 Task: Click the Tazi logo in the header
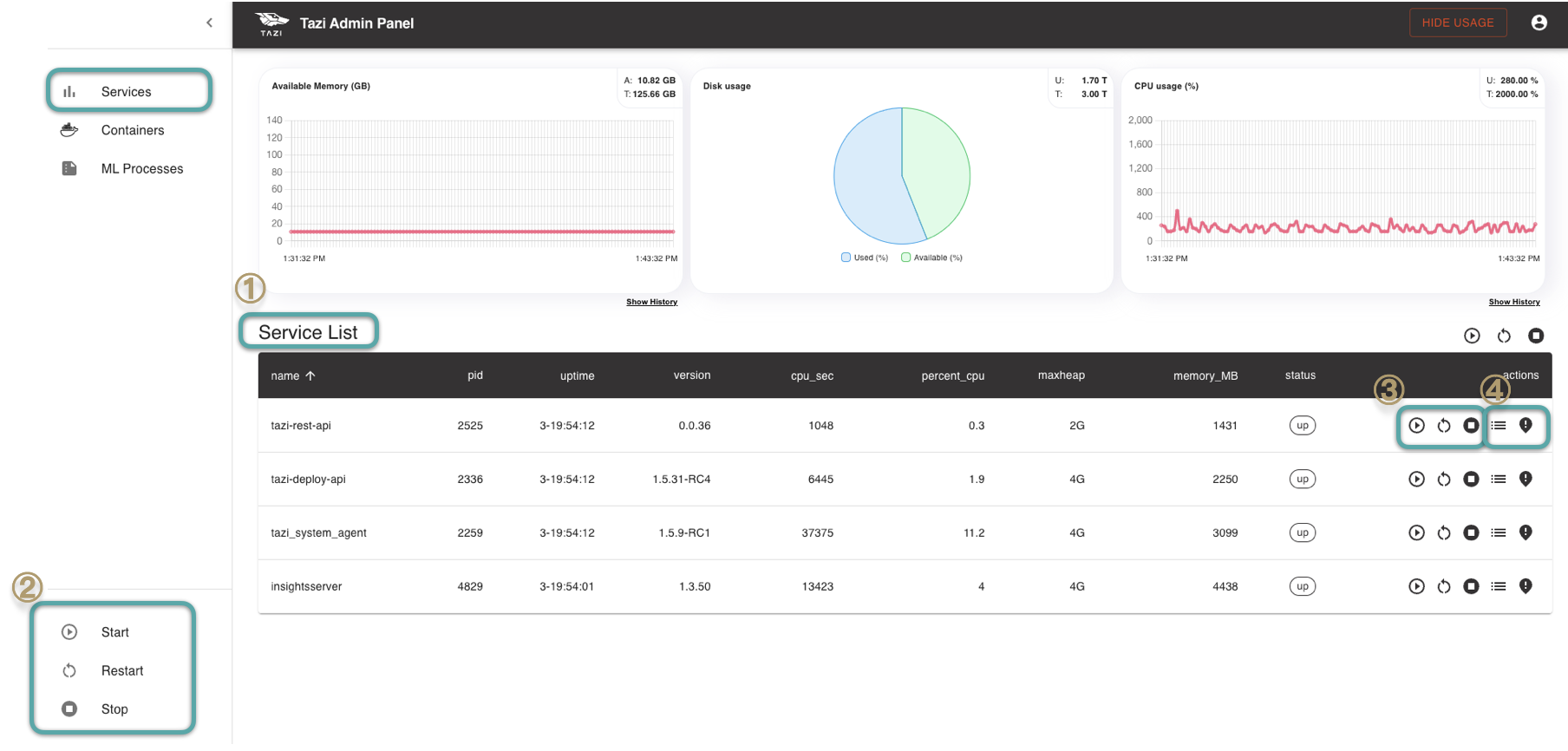(x=271, y=23)
